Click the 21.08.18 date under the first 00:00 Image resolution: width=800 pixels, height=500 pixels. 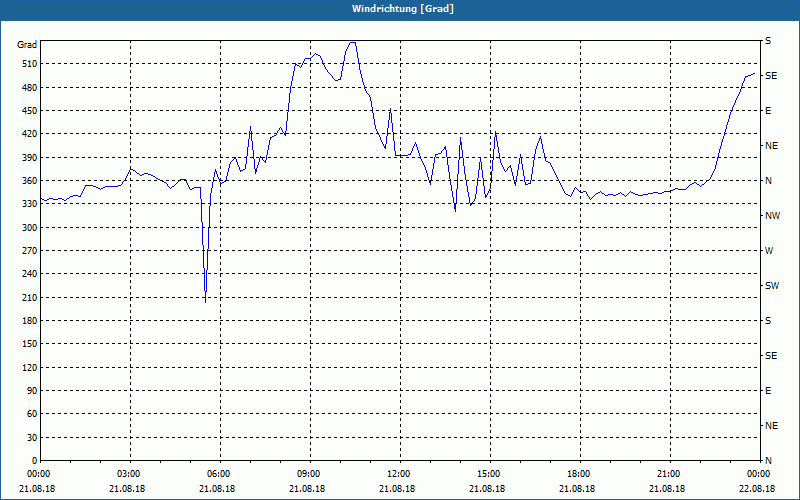37,489
